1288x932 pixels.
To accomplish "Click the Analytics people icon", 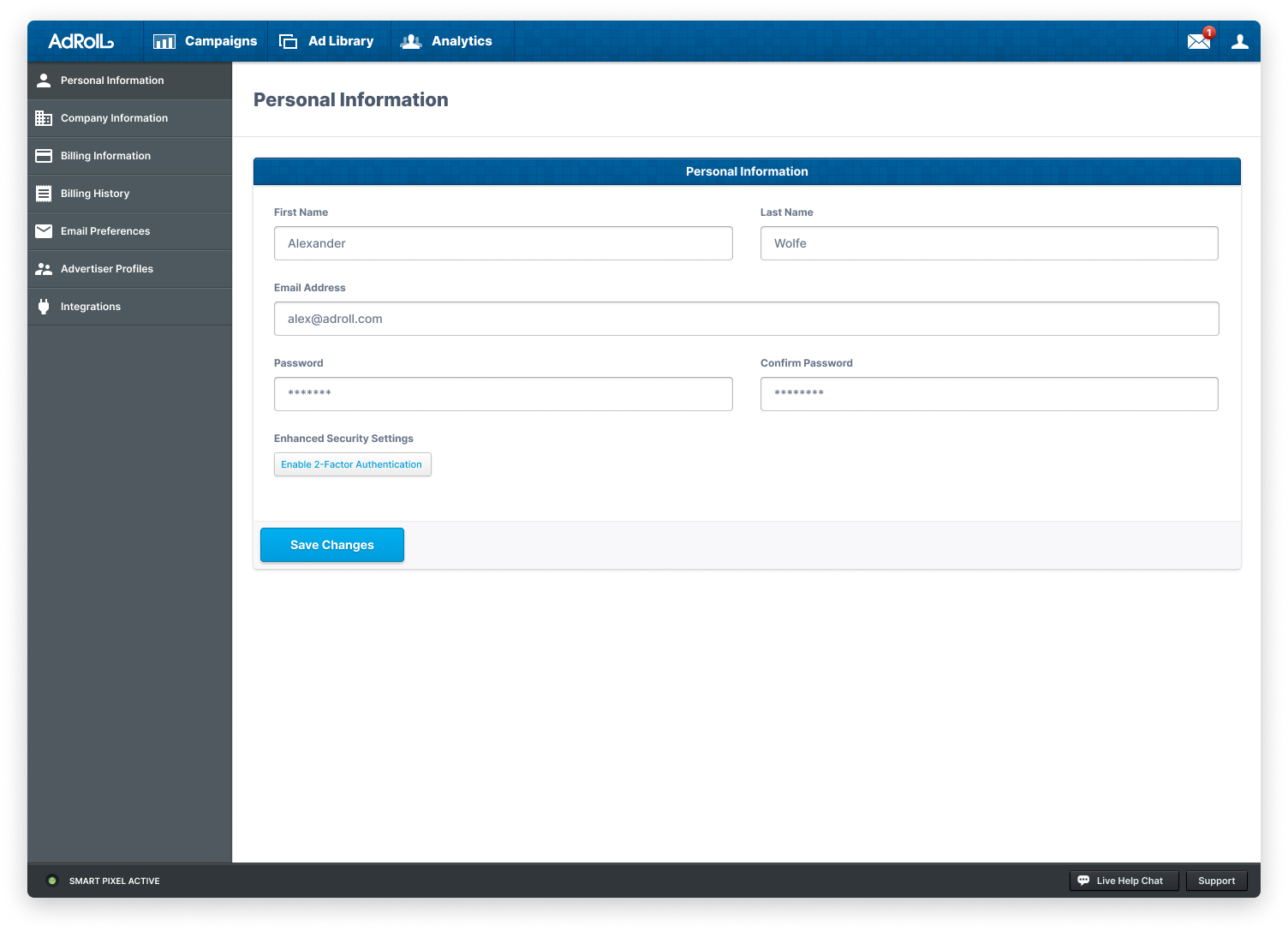I will pyautogui.click(x=411, y=41).
